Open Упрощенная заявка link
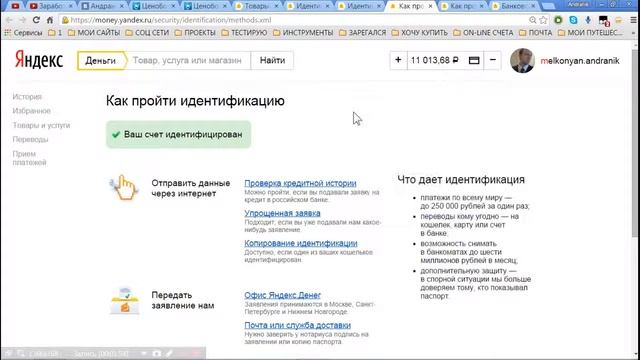 [x=282, y=213]
